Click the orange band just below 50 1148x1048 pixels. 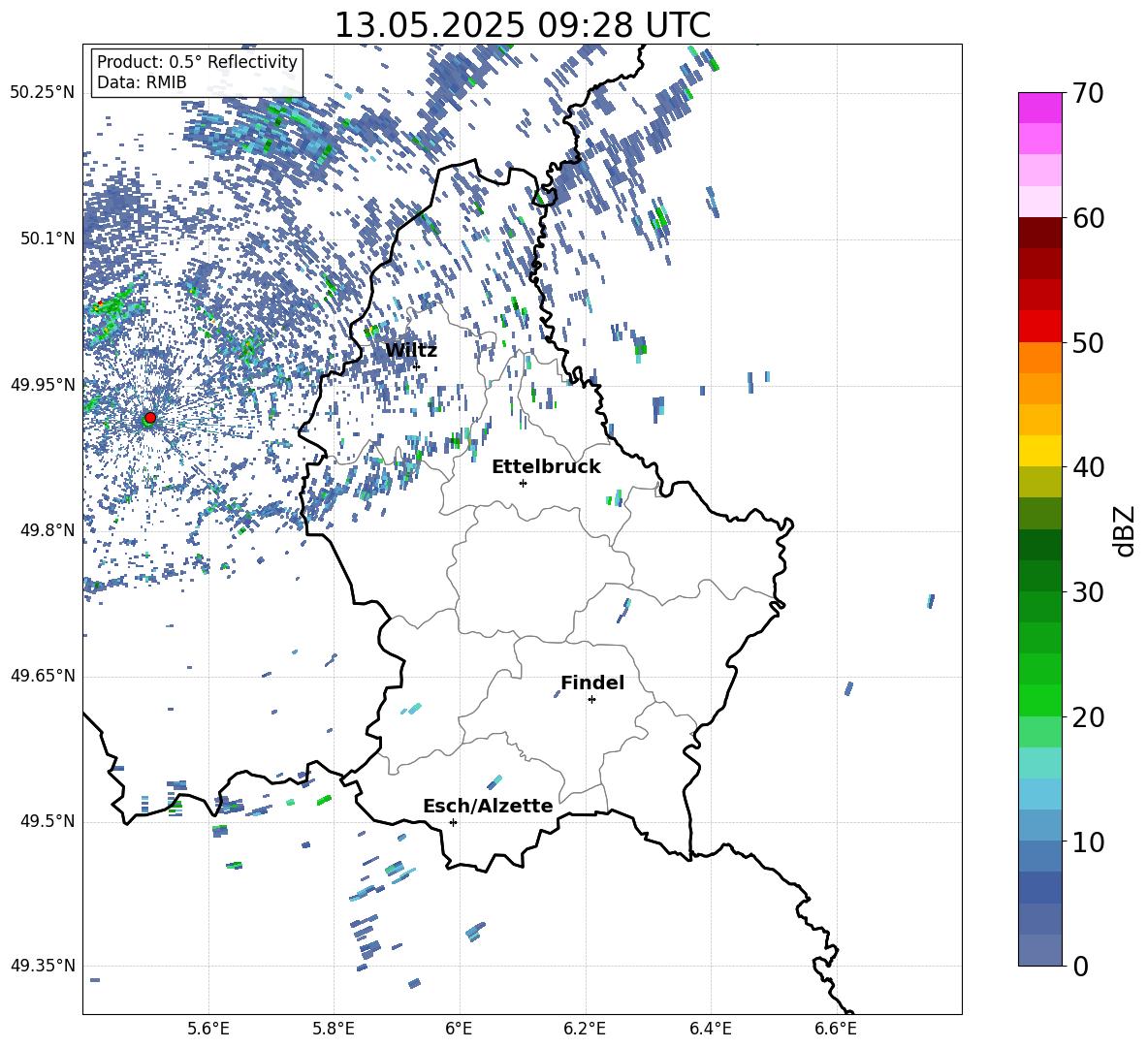click(1039, 358)
